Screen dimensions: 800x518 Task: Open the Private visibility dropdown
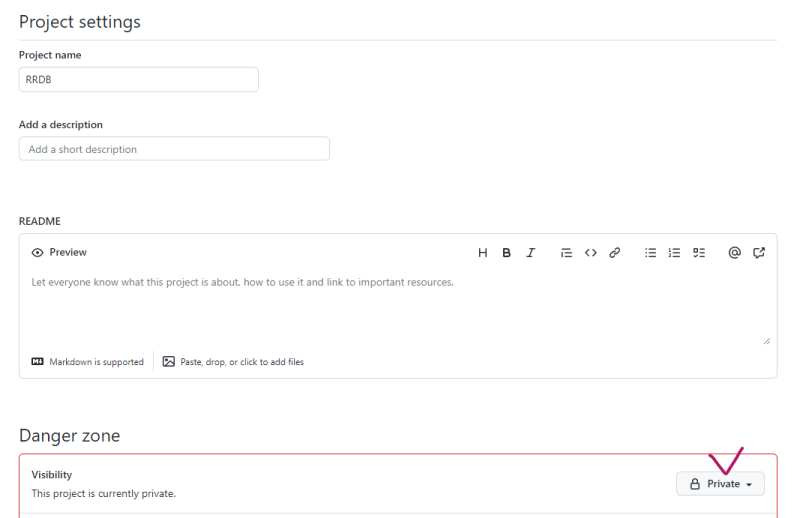[x=720, y=484]
